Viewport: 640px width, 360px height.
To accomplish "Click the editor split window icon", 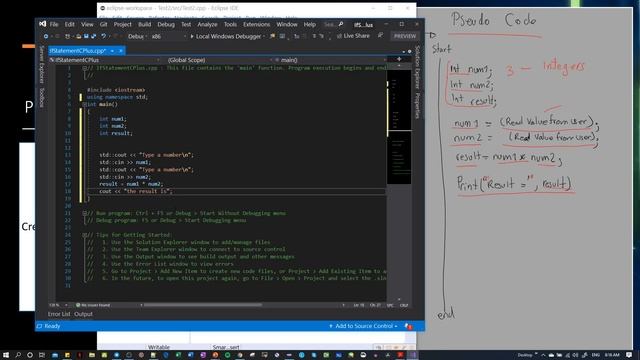I will point(399,60).
